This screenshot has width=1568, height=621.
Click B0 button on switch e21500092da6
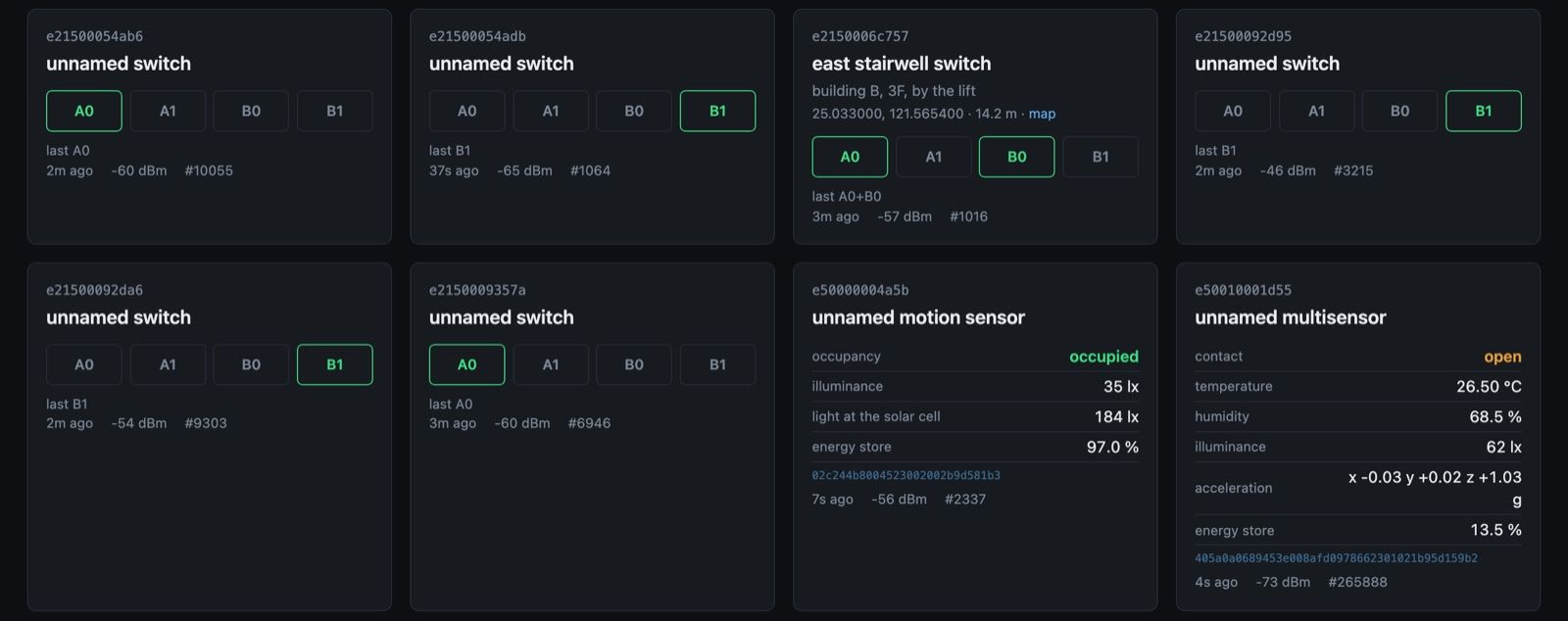point(251,364)
